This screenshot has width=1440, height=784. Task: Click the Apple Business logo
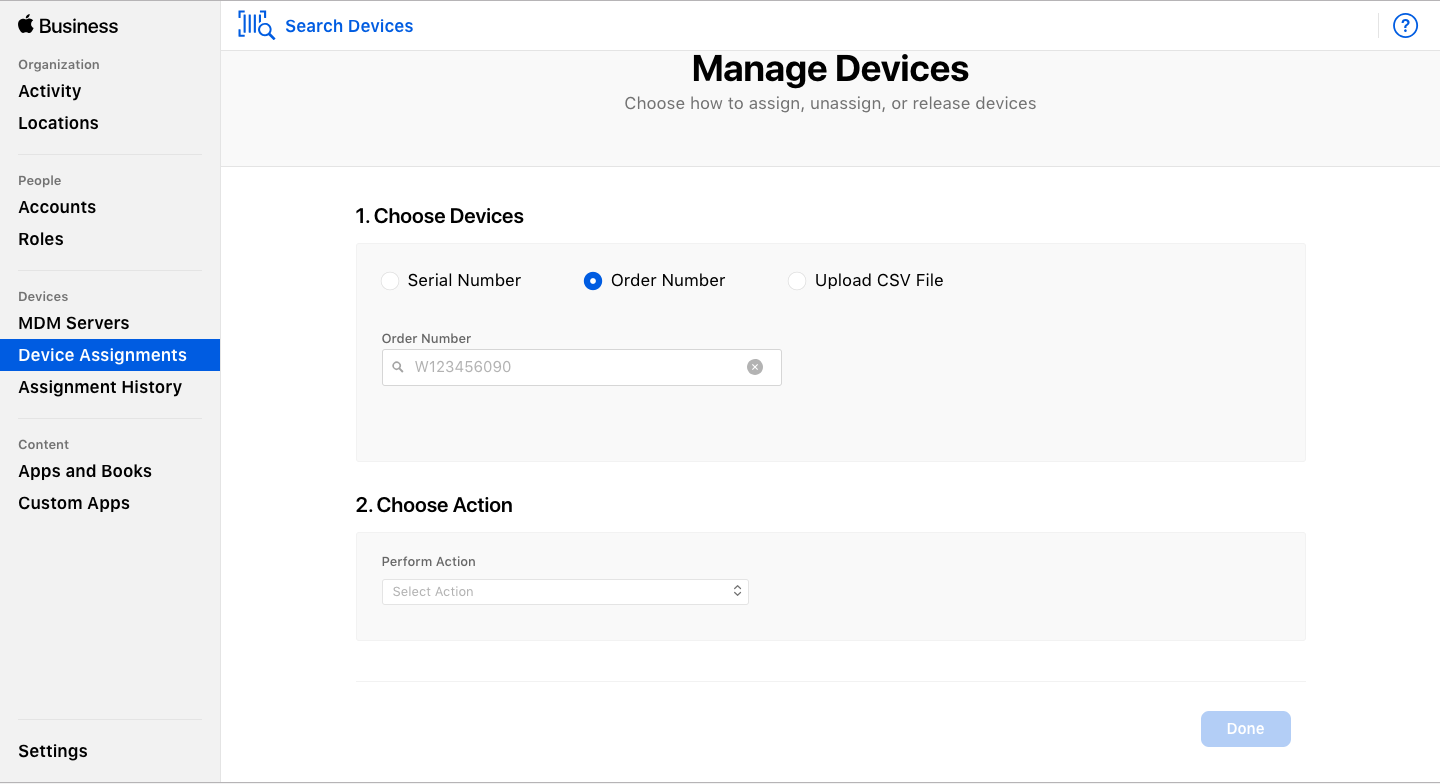67,25
